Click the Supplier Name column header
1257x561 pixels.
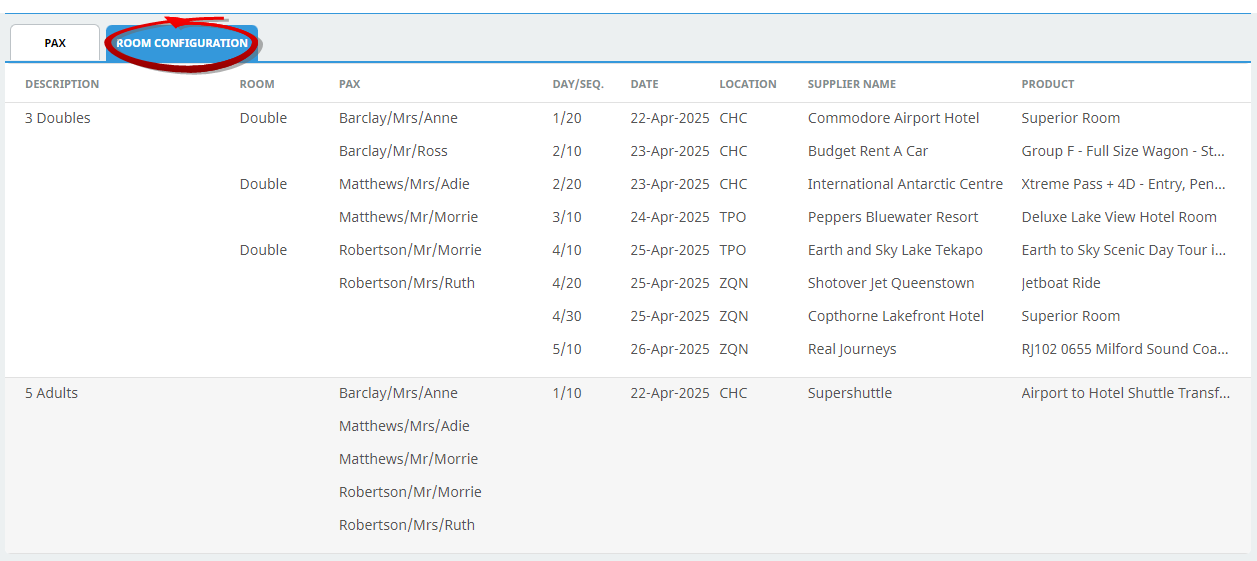[x=851, y=84]
